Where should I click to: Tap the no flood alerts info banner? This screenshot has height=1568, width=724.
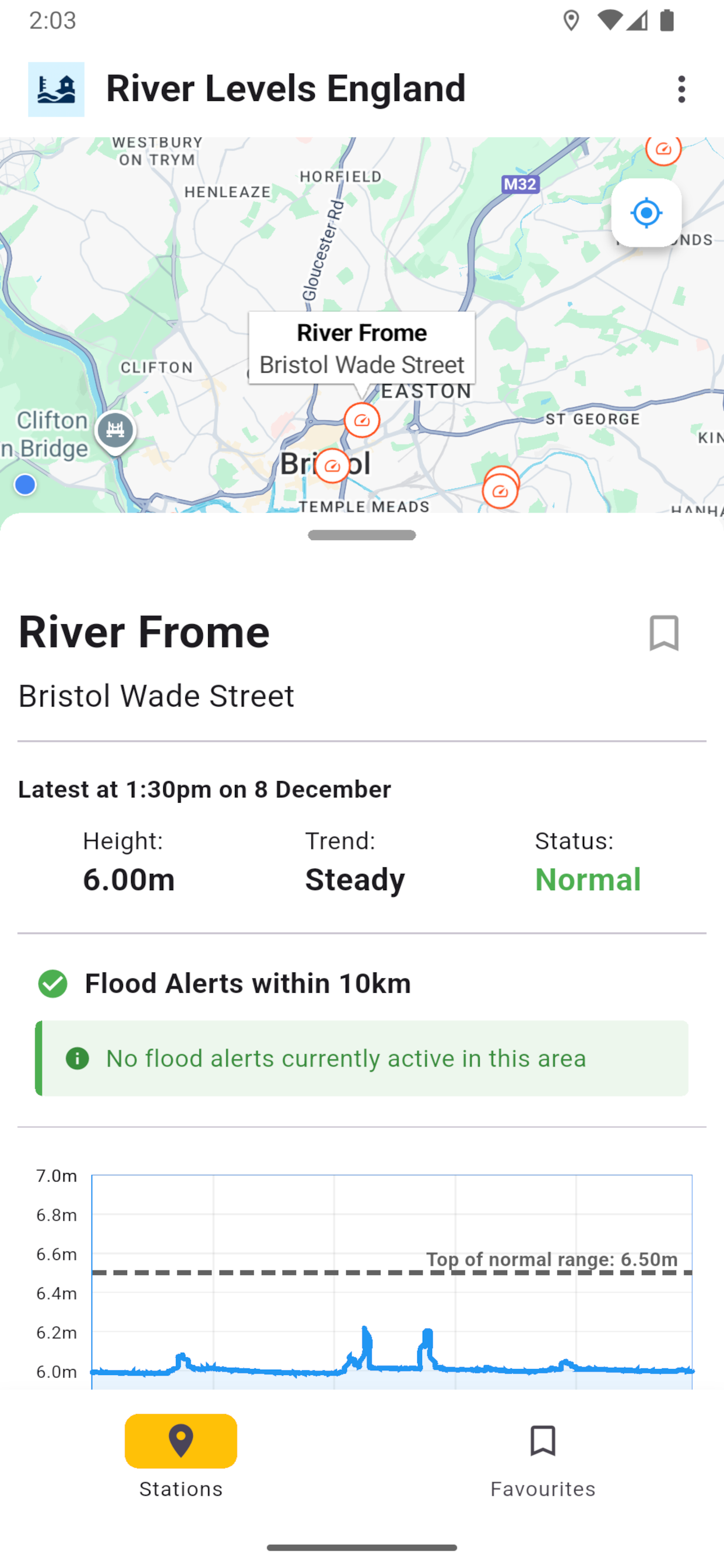362,1059
